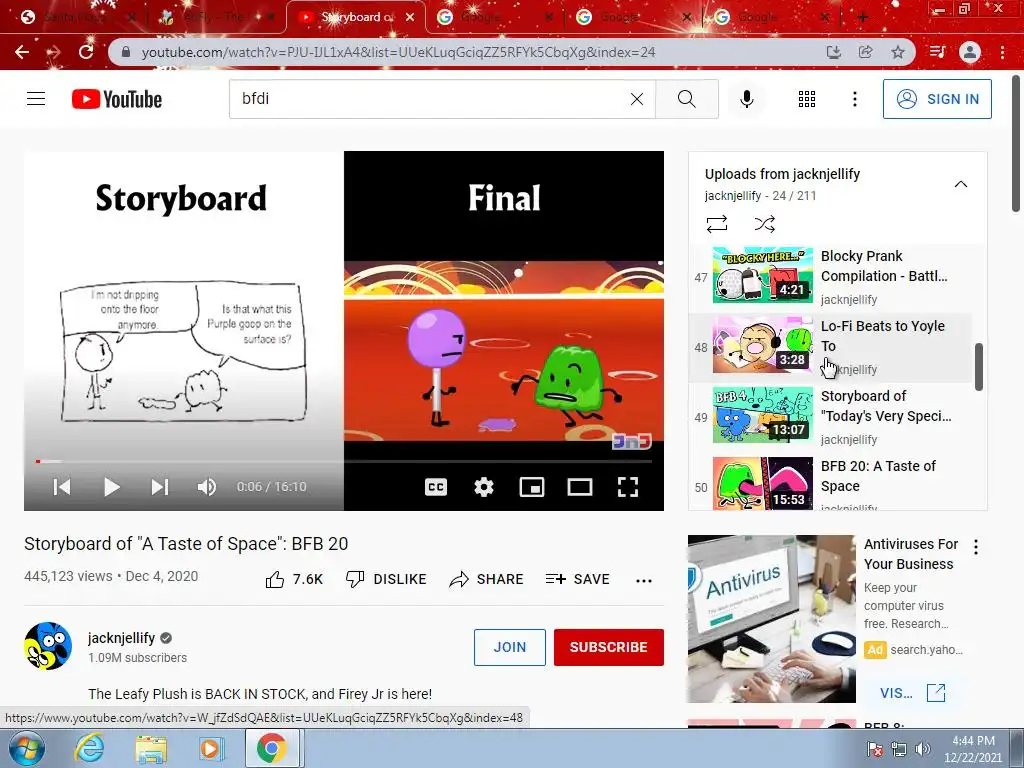This screenshot has width=1024, height=768.
Task: Skip to the previous video in the player
Action: point(61,487)
